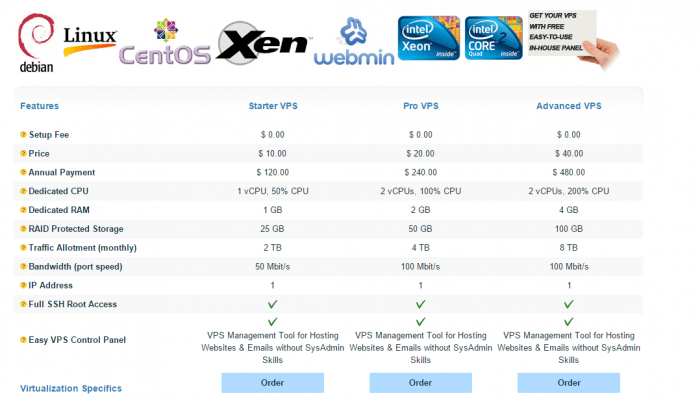This screenshot has height=402, width=700.
Task: Open the Pro VPS heading link
Action: click(x=421, y=106)
